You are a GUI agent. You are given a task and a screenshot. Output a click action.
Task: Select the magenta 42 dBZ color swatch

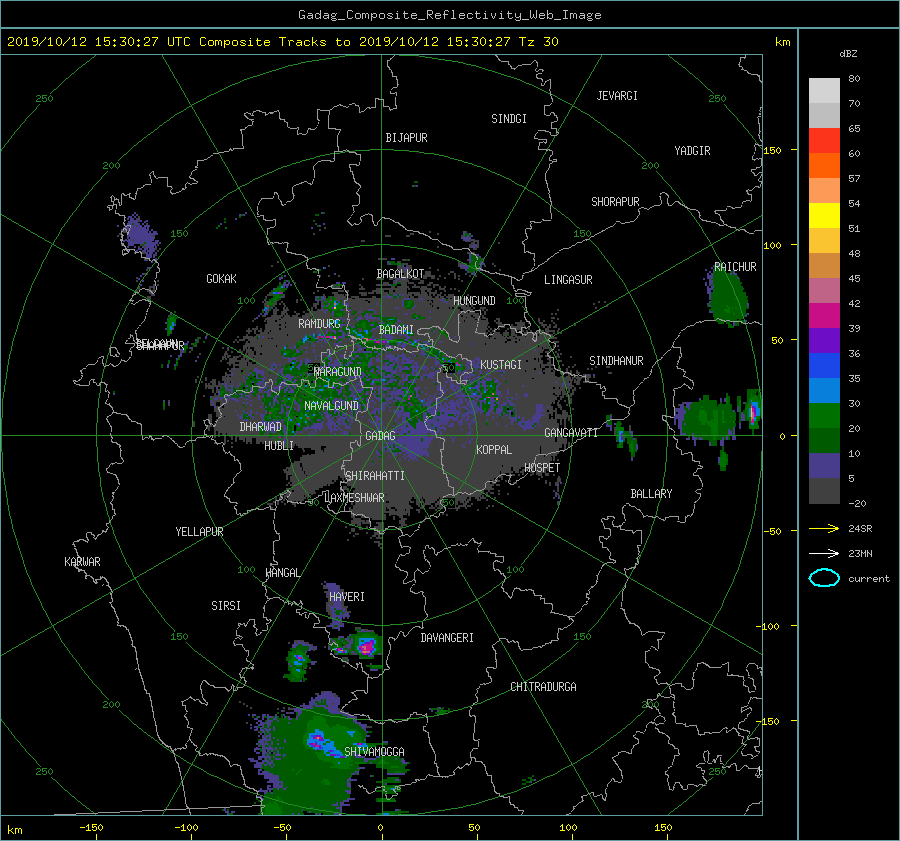[x=824, y=315]
